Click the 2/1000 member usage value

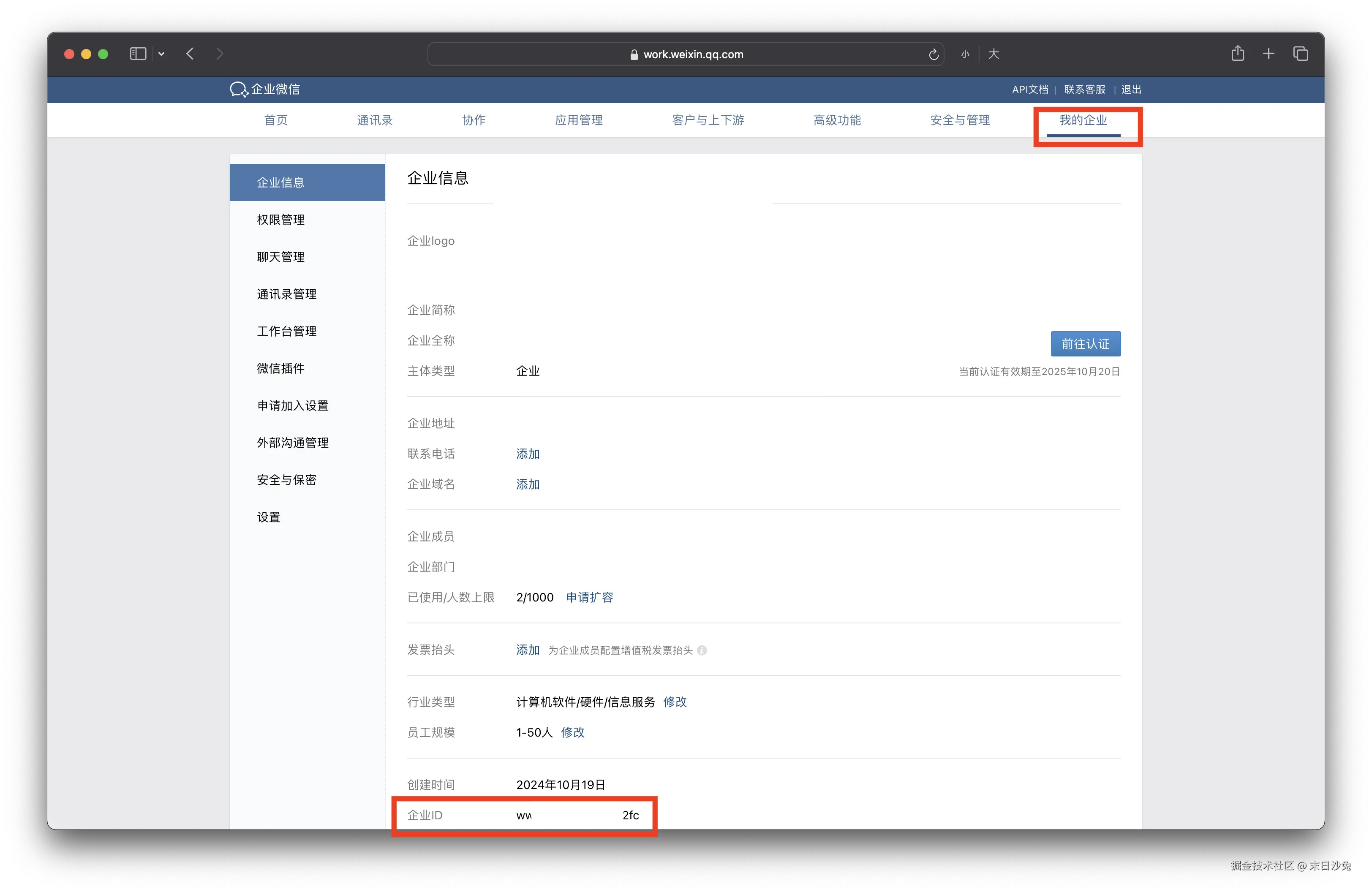pos(535,598)
